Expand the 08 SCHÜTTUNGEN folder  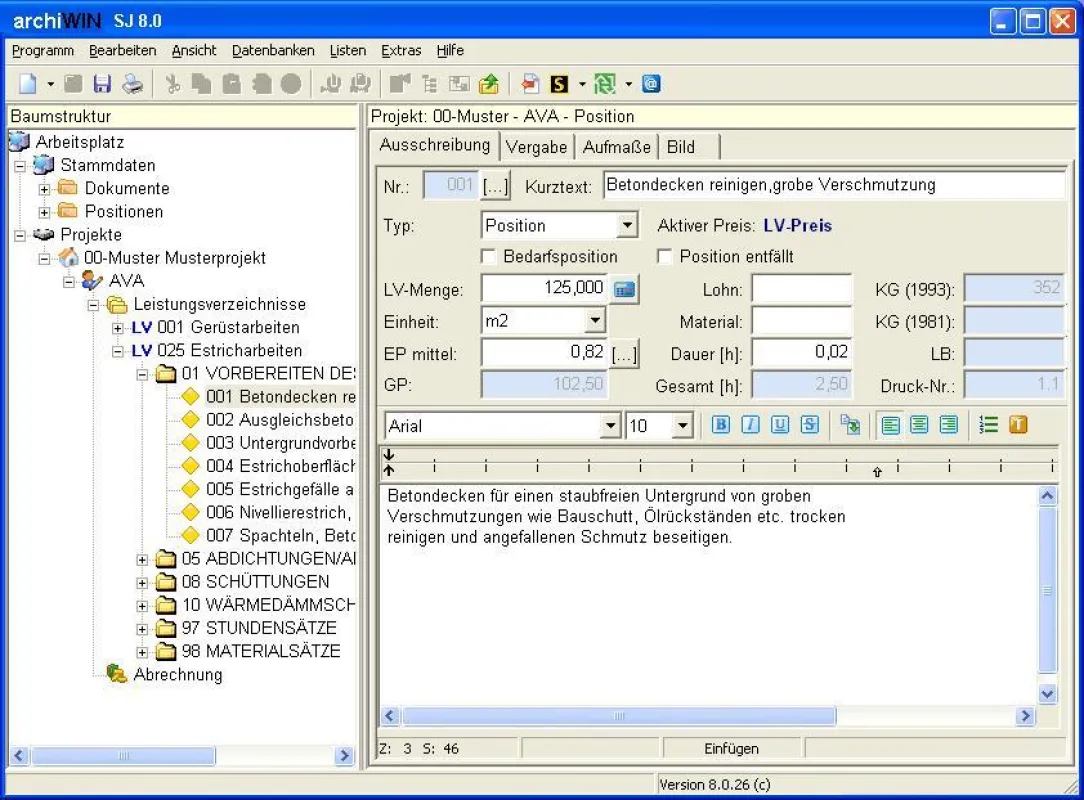[142, 583]
